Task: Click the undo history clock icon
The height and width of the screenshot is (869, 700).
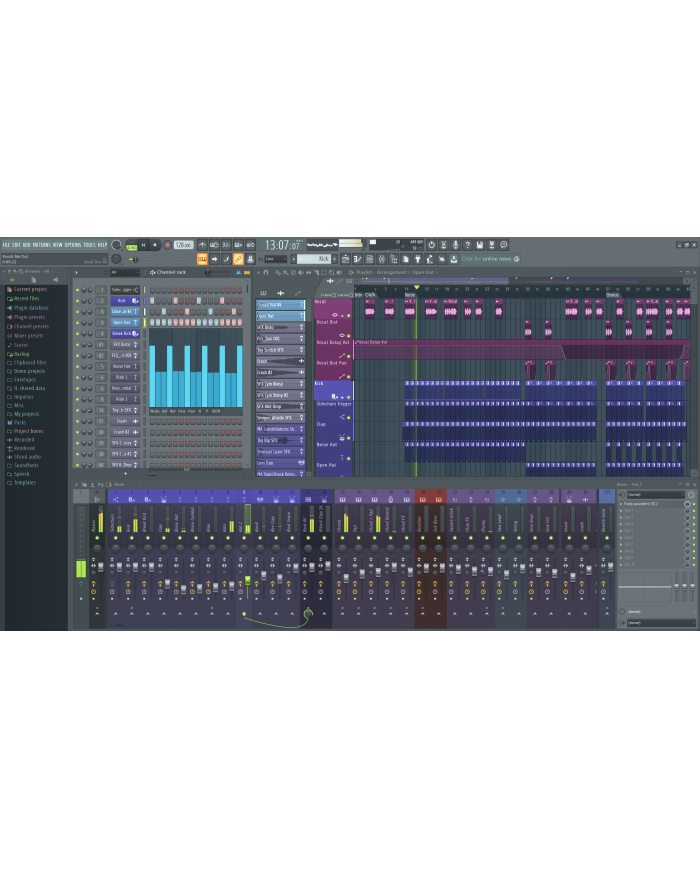Action: 432,245
